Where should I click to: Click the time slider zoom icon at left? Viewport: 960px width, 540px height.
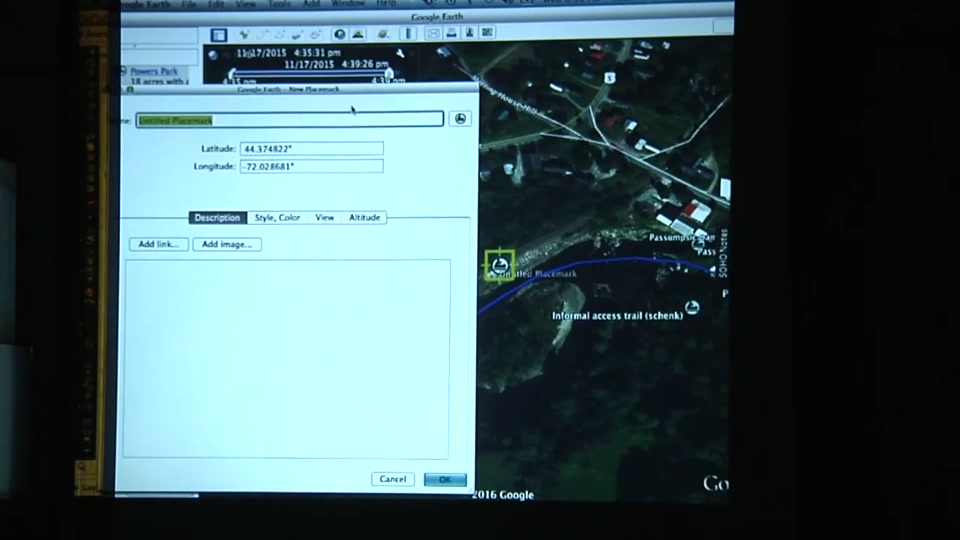[212, 55]
